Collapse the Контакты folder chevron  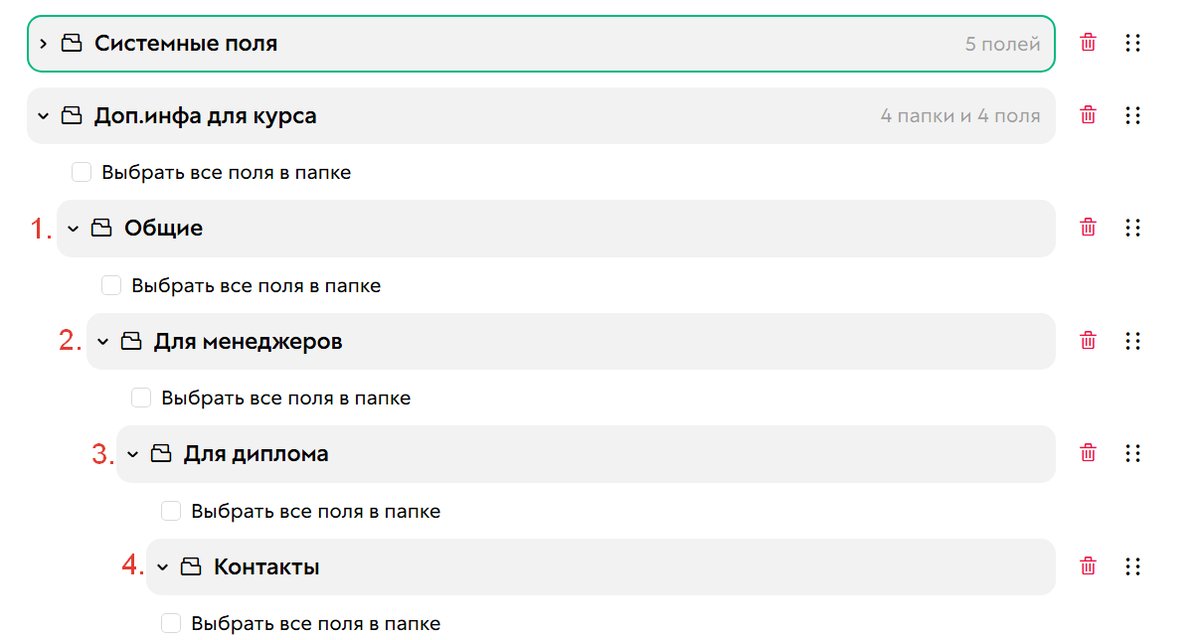tap(163, 568)
